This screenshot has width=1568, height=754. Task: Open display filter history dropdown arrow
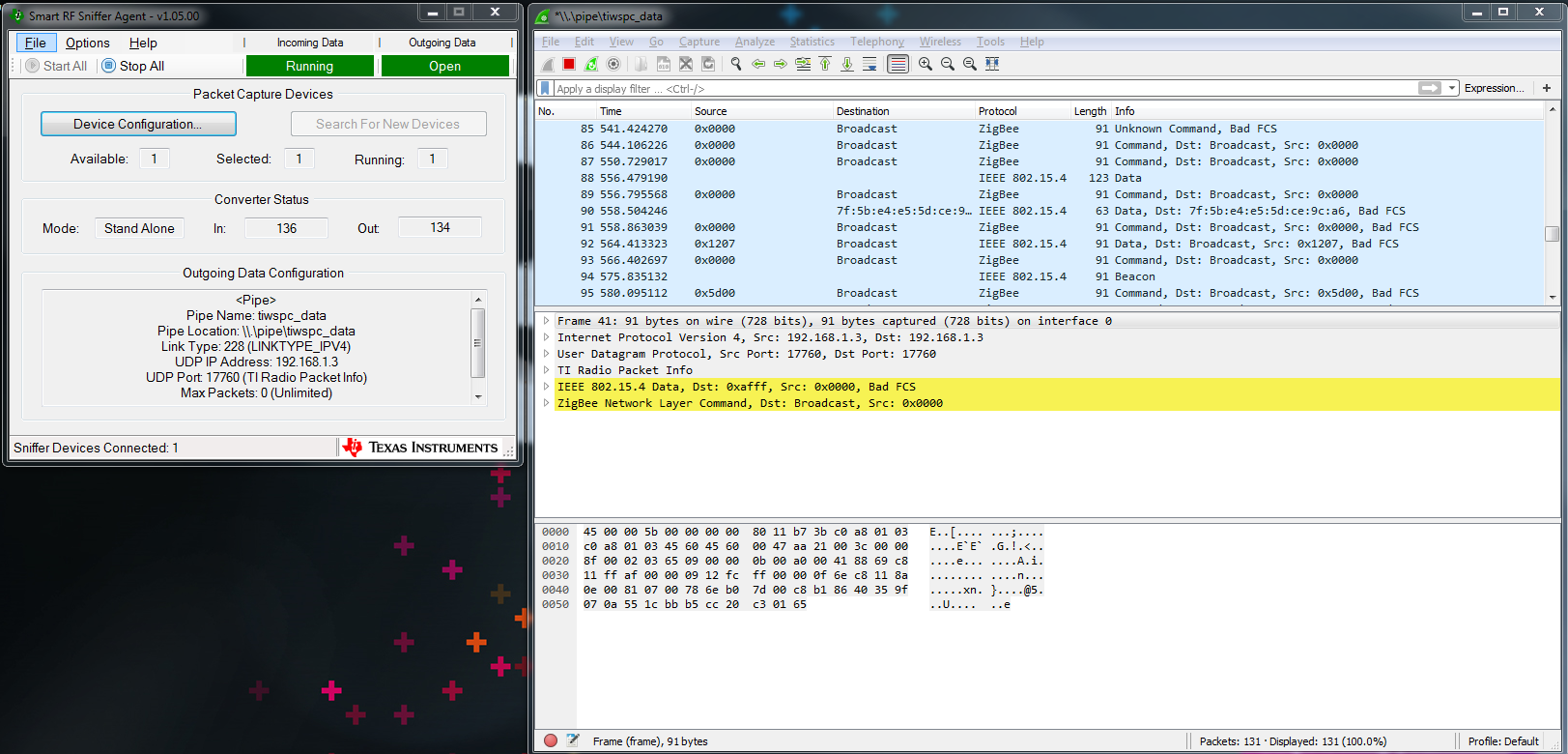[x=1451, y=88]
